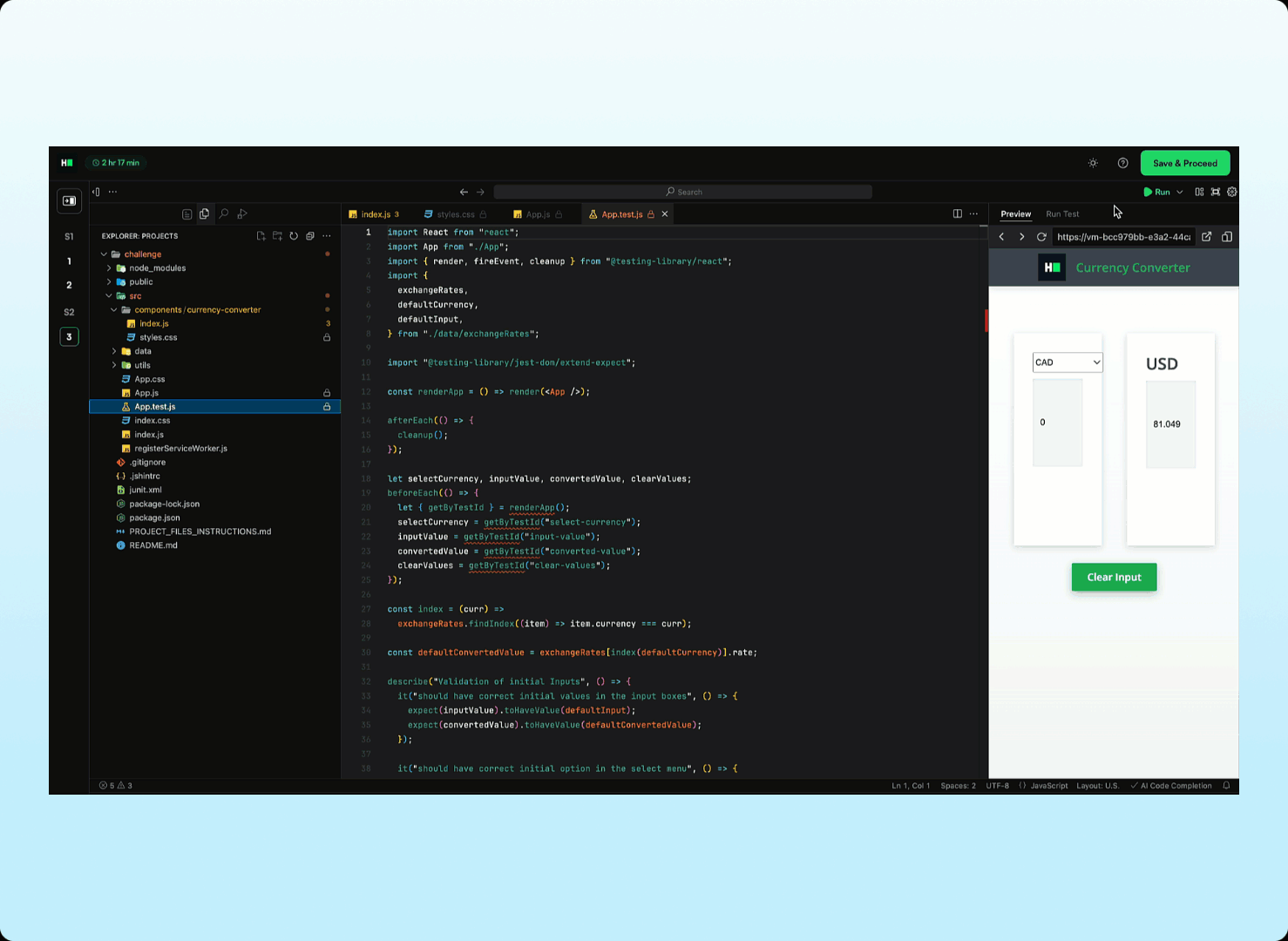This screenshot has width=1288, height=941.
Task: Open registerServiceWorker.js file
Action: coord(214,449)
